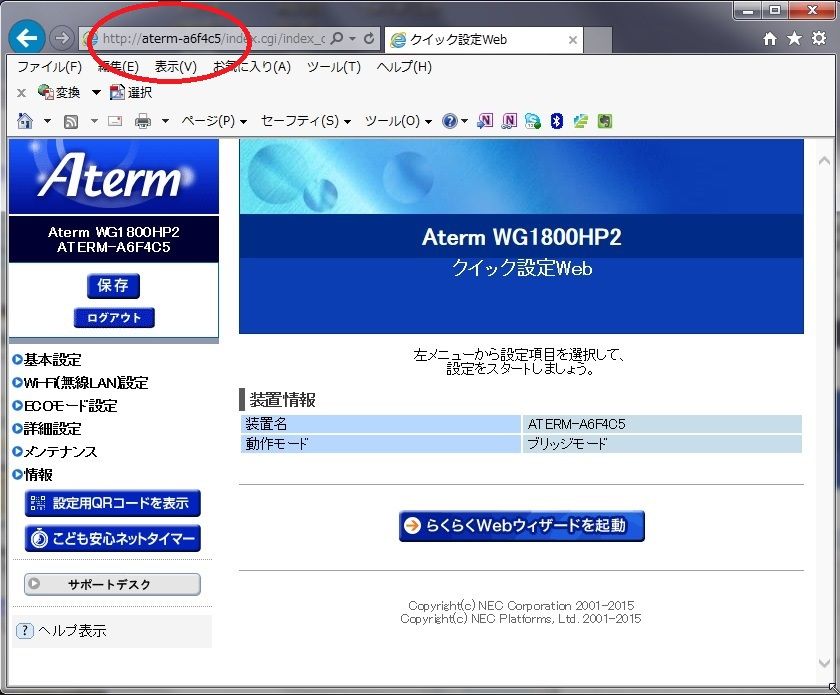This screenshot has width=840, height=695.
Task: Click the Aterm logo banner
Action: tap(114, 176)
